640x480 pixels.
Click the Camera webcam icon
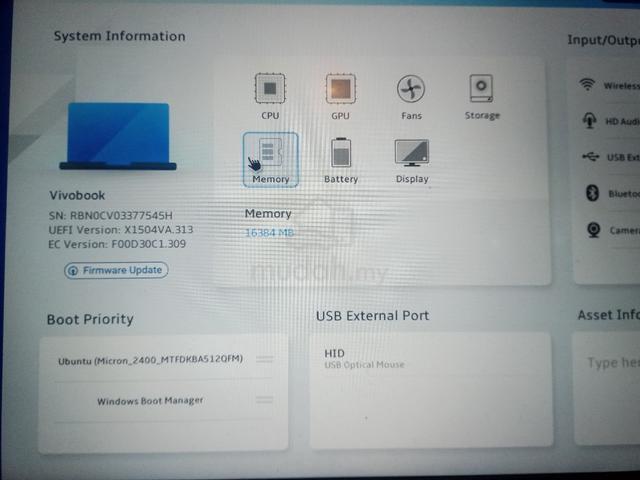[593, 230]
